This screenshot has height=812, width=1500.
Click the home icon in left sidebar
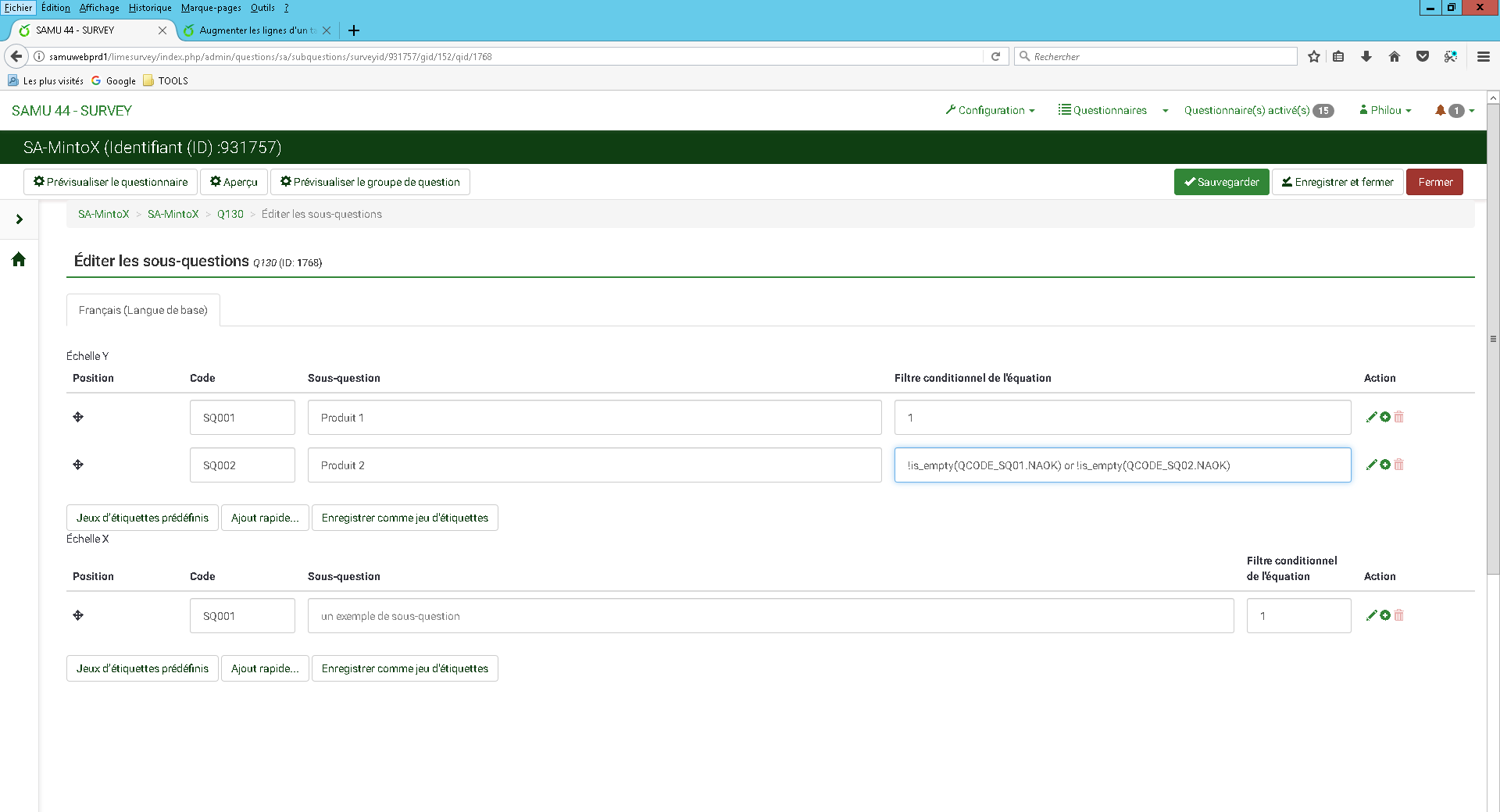pyautogui.click(x=19, y=259)
